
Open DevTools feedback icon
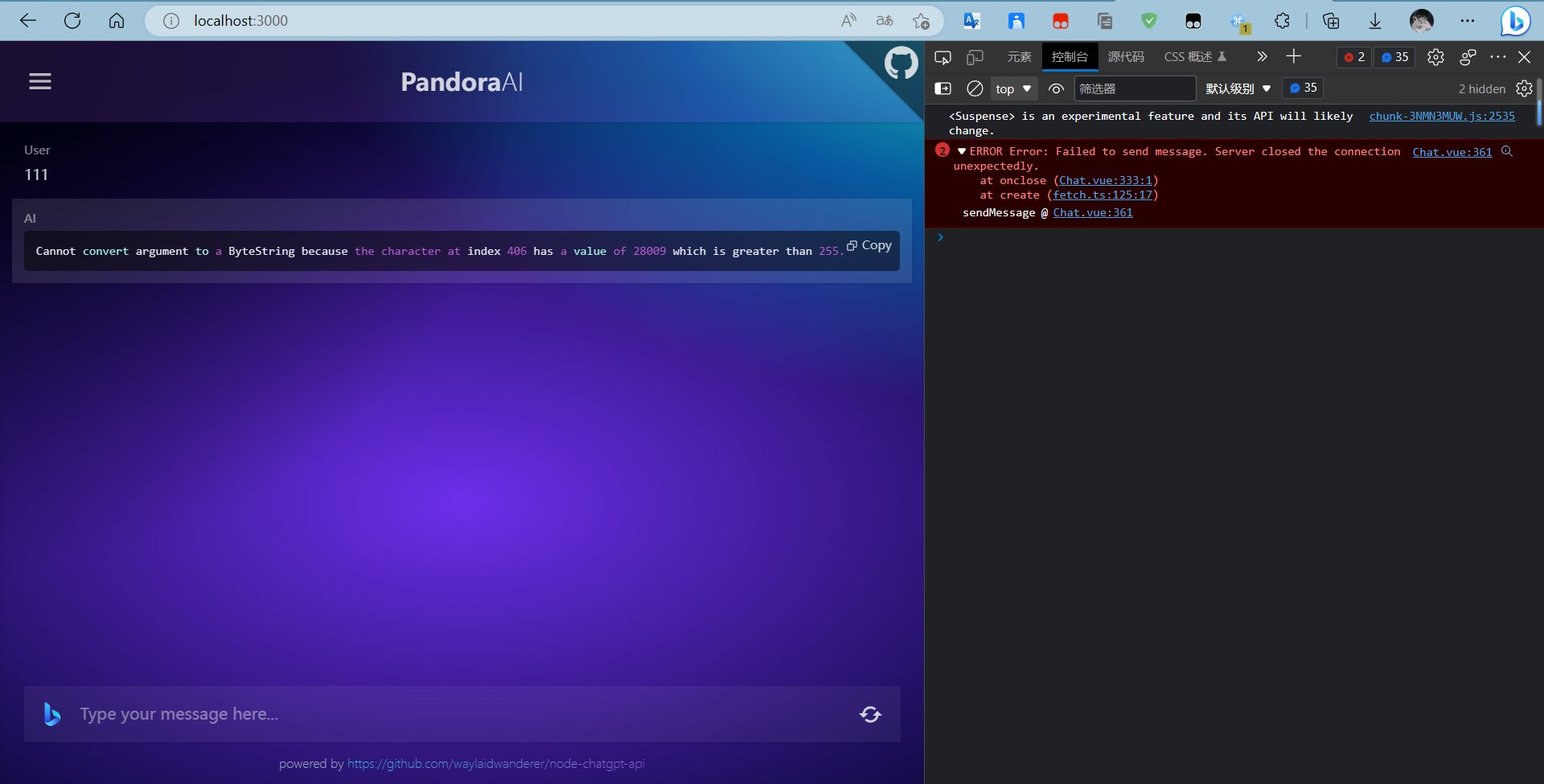[1468, 57]
